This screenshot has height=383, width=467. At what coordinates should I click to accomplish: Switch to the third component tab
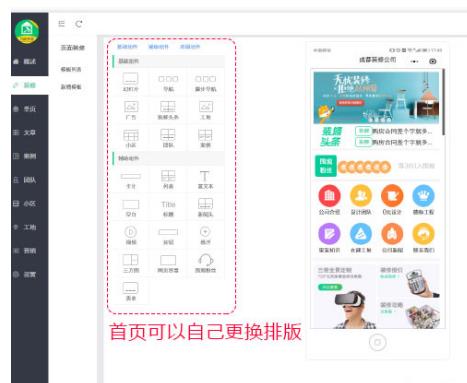pos(190,47)
